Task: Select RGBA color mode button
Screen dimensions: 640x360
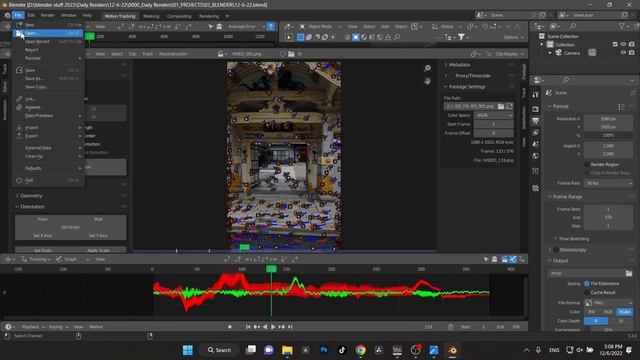Action: click(x=624, y=312)
